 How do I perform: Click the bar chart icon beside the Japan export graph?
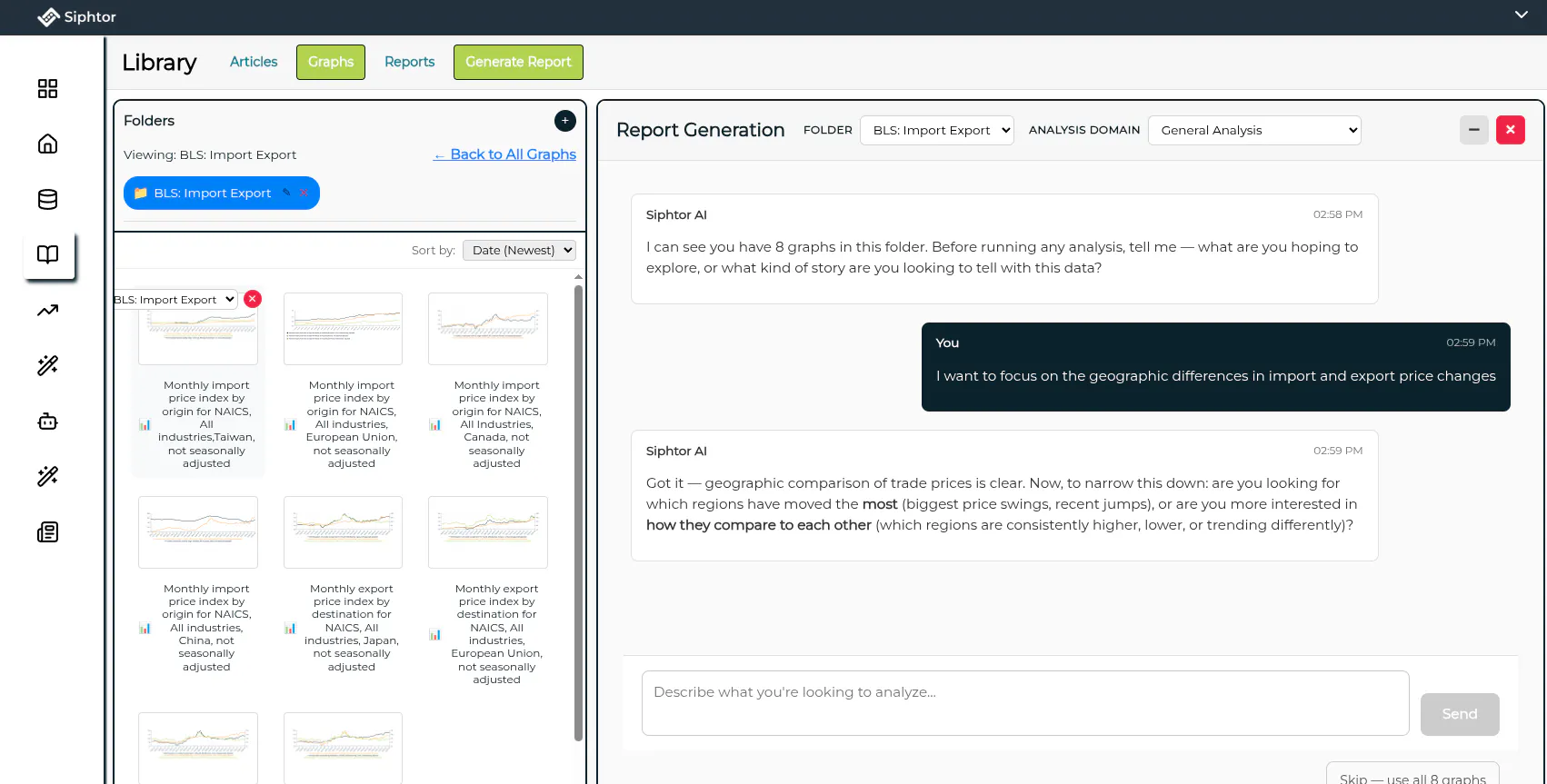[x=290, y=628]
